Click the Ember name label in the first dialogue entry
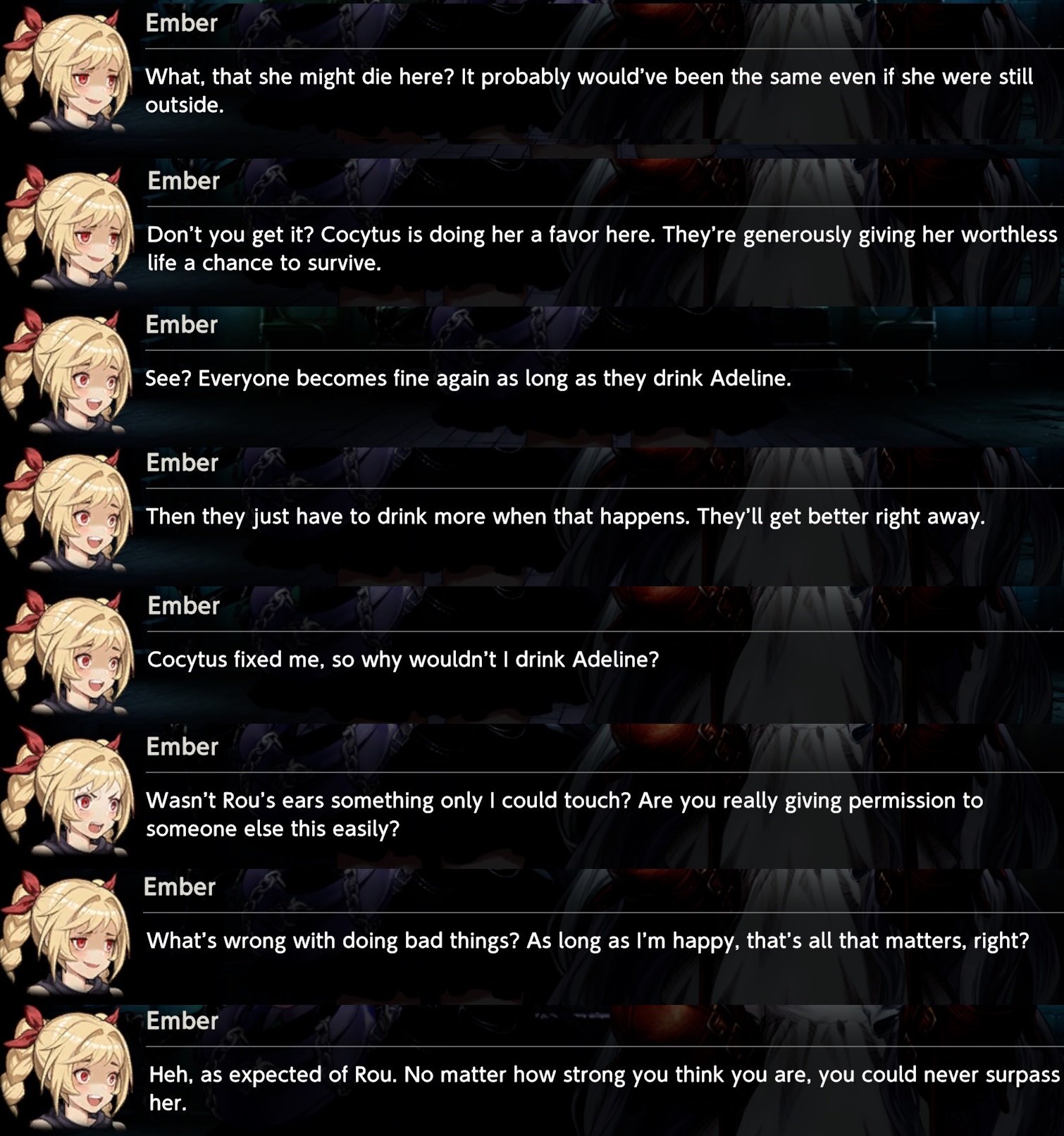1064x1136 pixels. coord(182,23)
